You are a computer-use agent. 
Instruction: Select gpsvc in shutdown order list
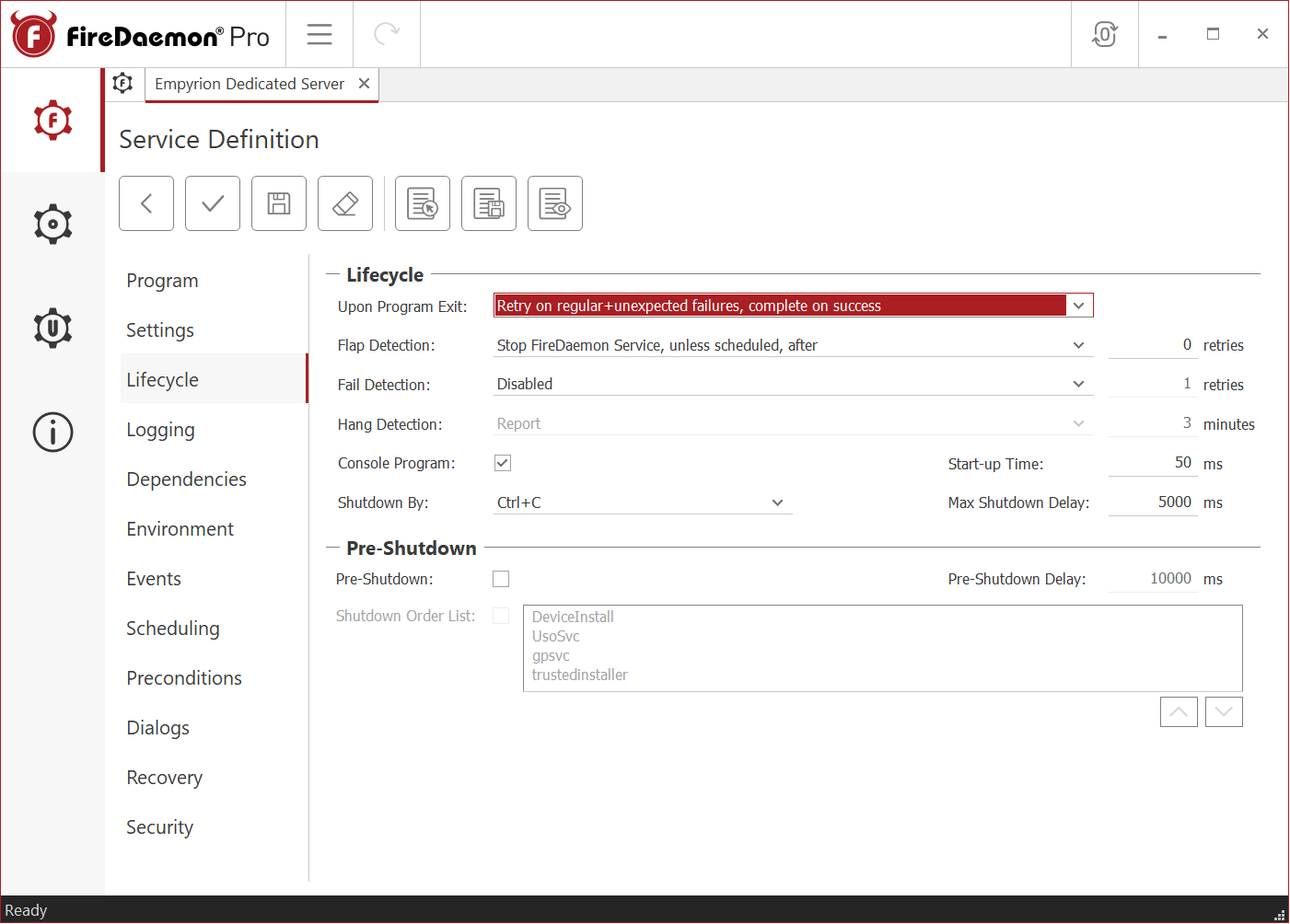(x=551, y=655)
